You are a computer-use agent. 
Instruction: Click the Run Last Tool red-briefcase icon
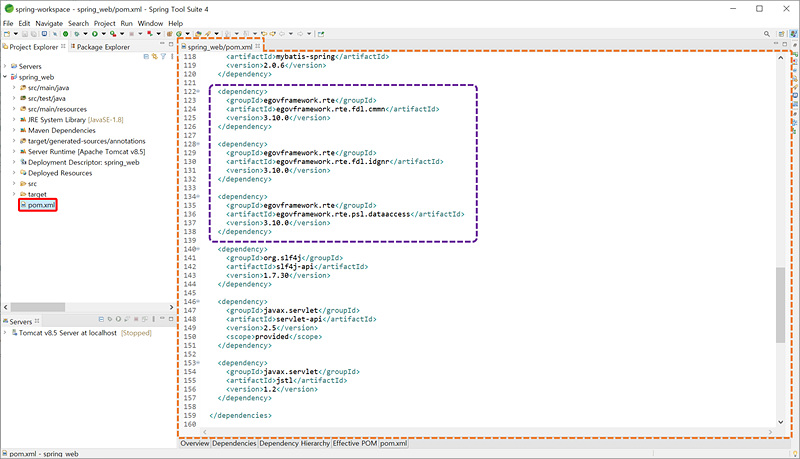coord(113,34)
